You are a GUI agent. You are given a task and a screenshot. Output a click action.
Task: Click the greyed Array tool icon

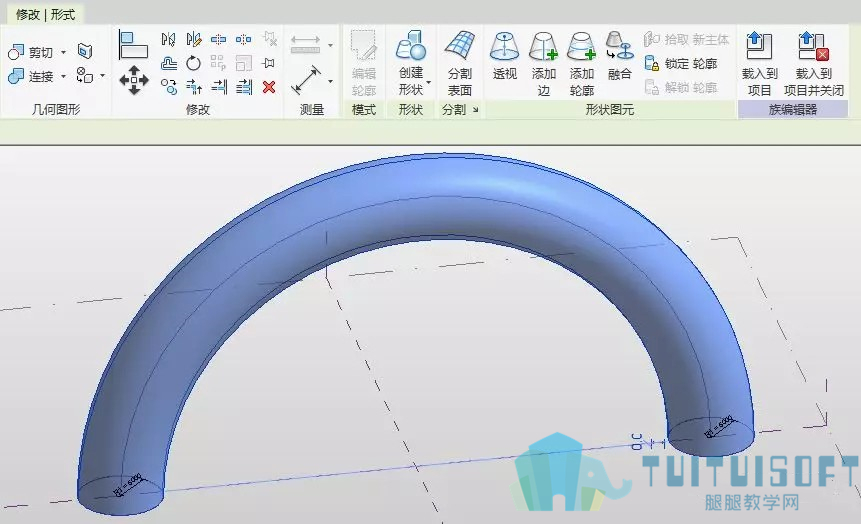(218, 63)
